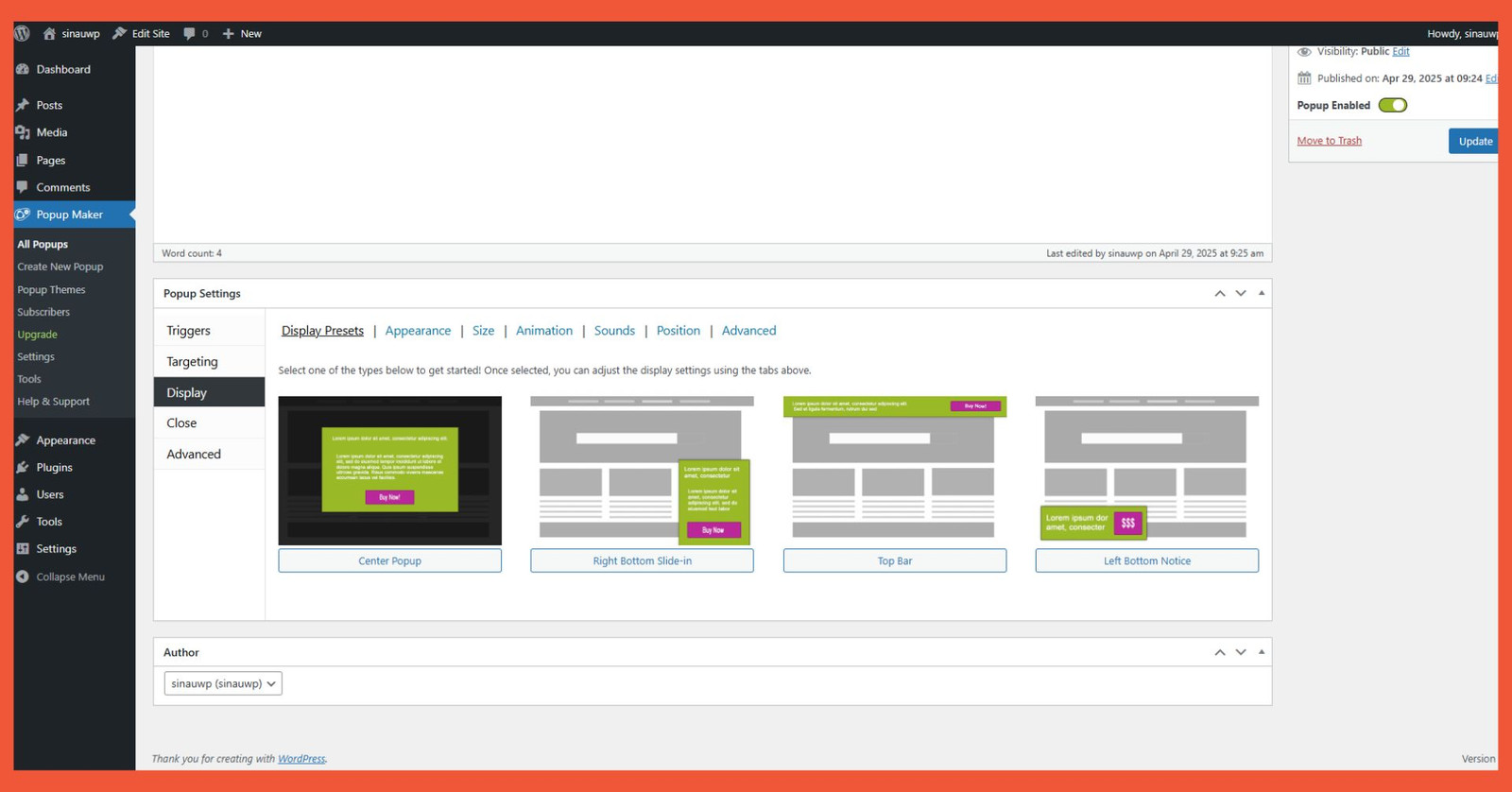Collapse the Popup Settings panel

[1262, 293]
